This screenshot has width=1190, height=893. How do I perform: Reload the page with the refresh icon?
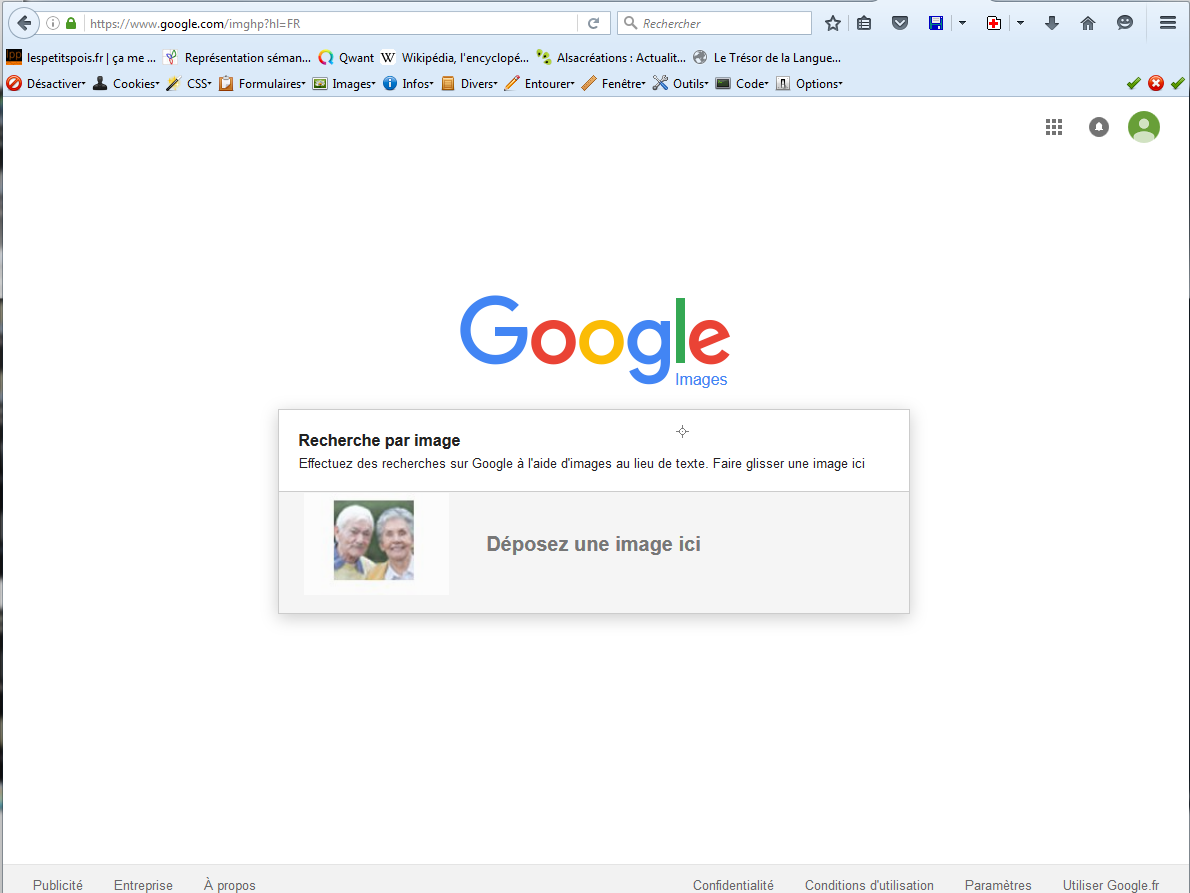click(593, 23)
